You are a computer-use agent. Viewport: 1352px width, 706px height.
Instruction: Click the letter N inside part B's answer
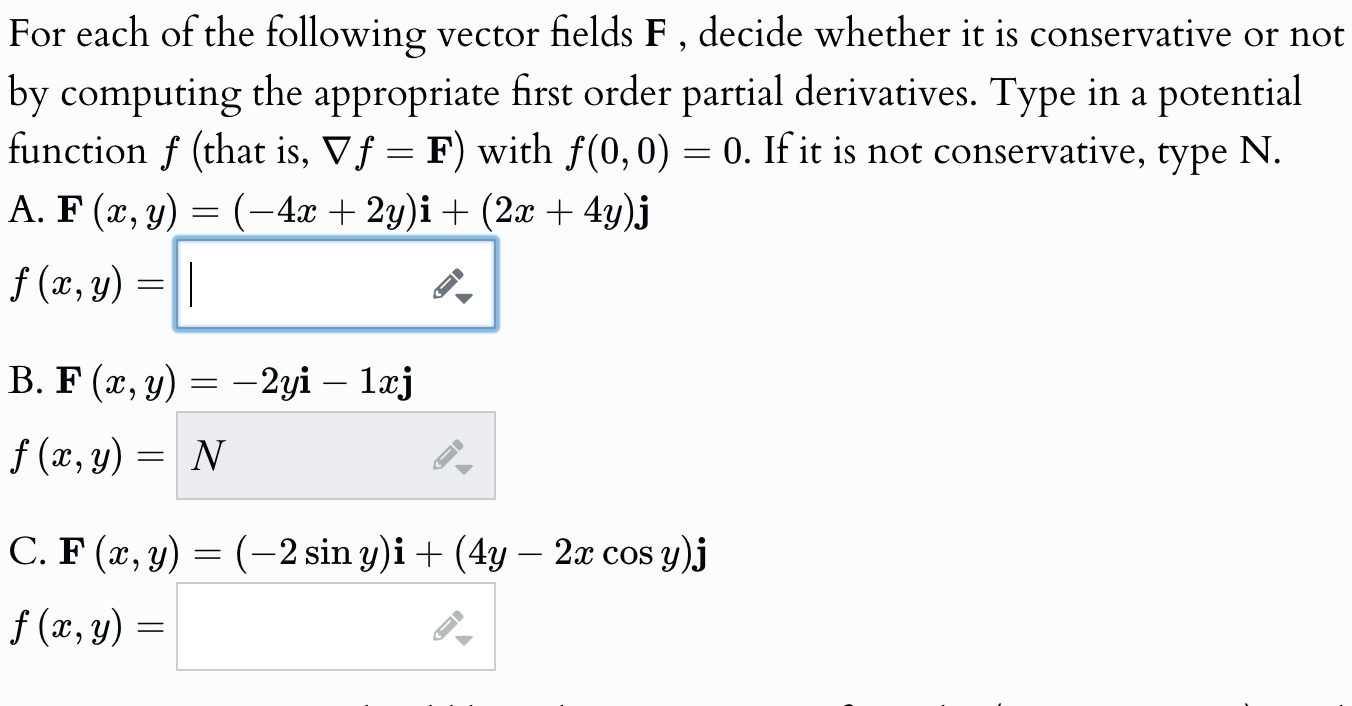[208, 457]
